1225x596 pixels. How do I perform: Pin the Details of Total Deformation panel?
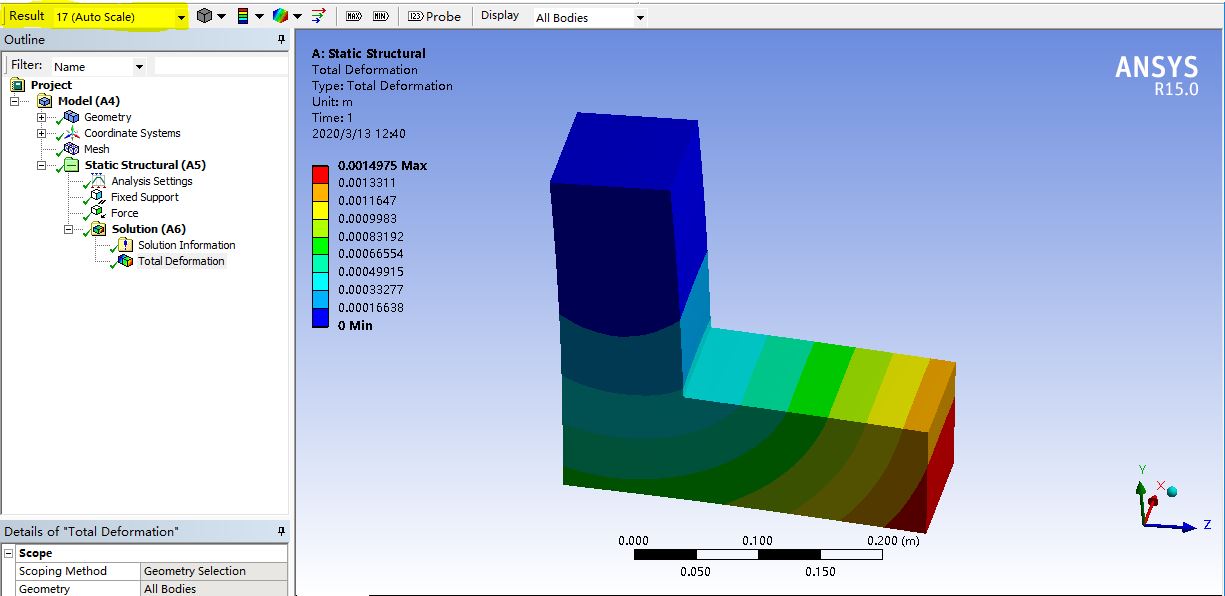click(x=280, y=531)
